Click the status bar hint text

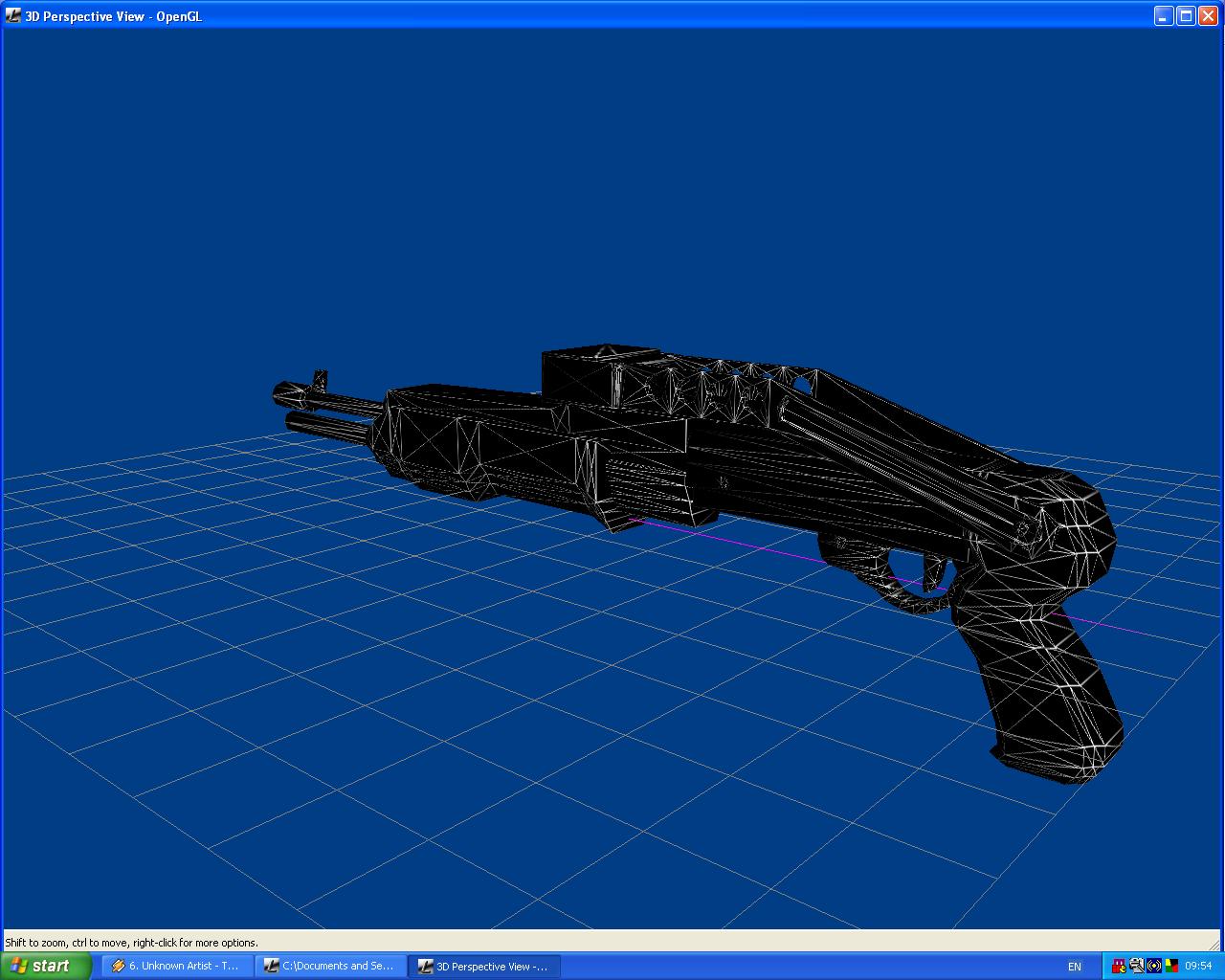(x=132, y=943)
